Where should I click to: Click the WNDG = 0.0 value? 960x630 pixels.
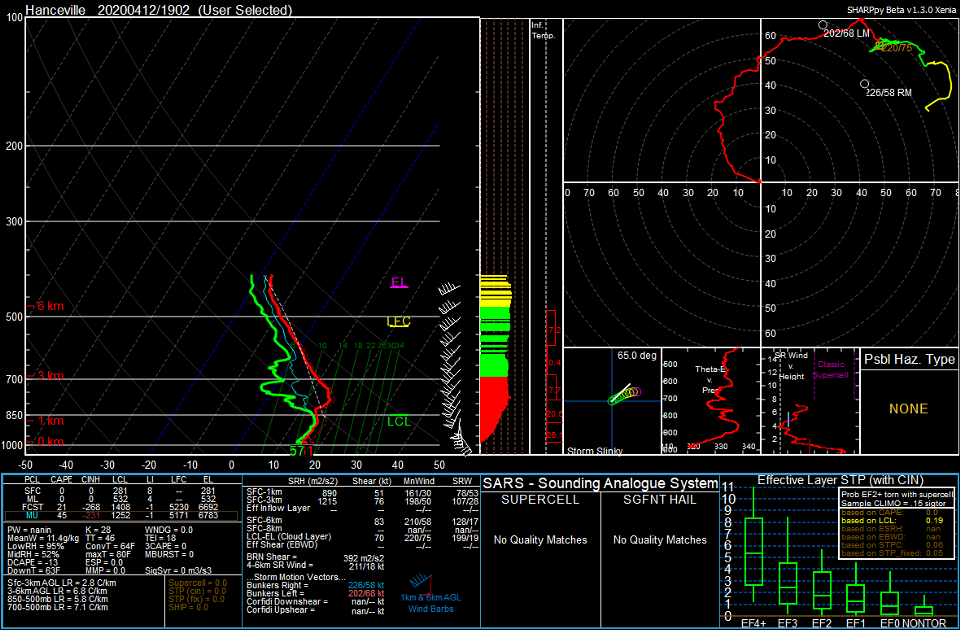171,530
